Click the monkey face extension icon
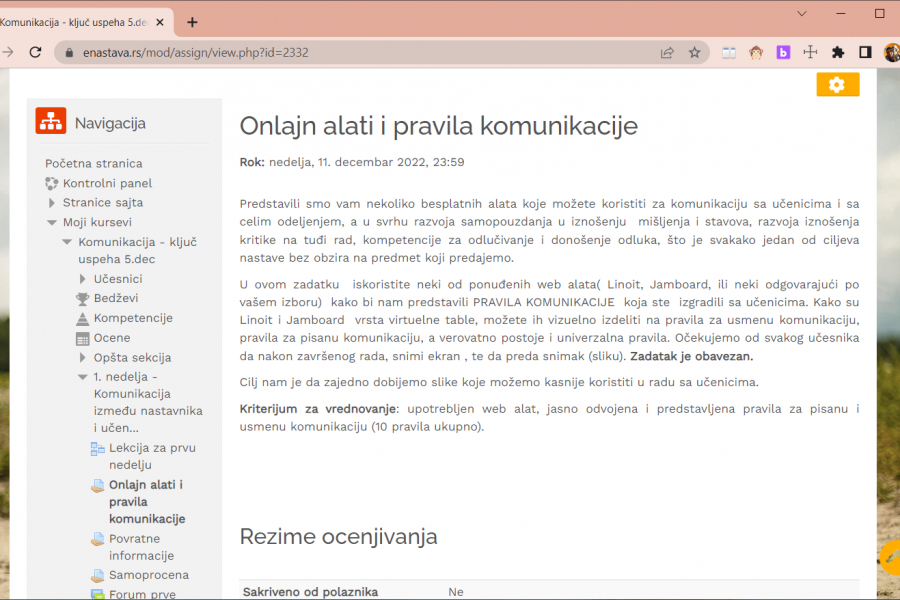This screenshot has width=900, height=600. click(756, 53)
